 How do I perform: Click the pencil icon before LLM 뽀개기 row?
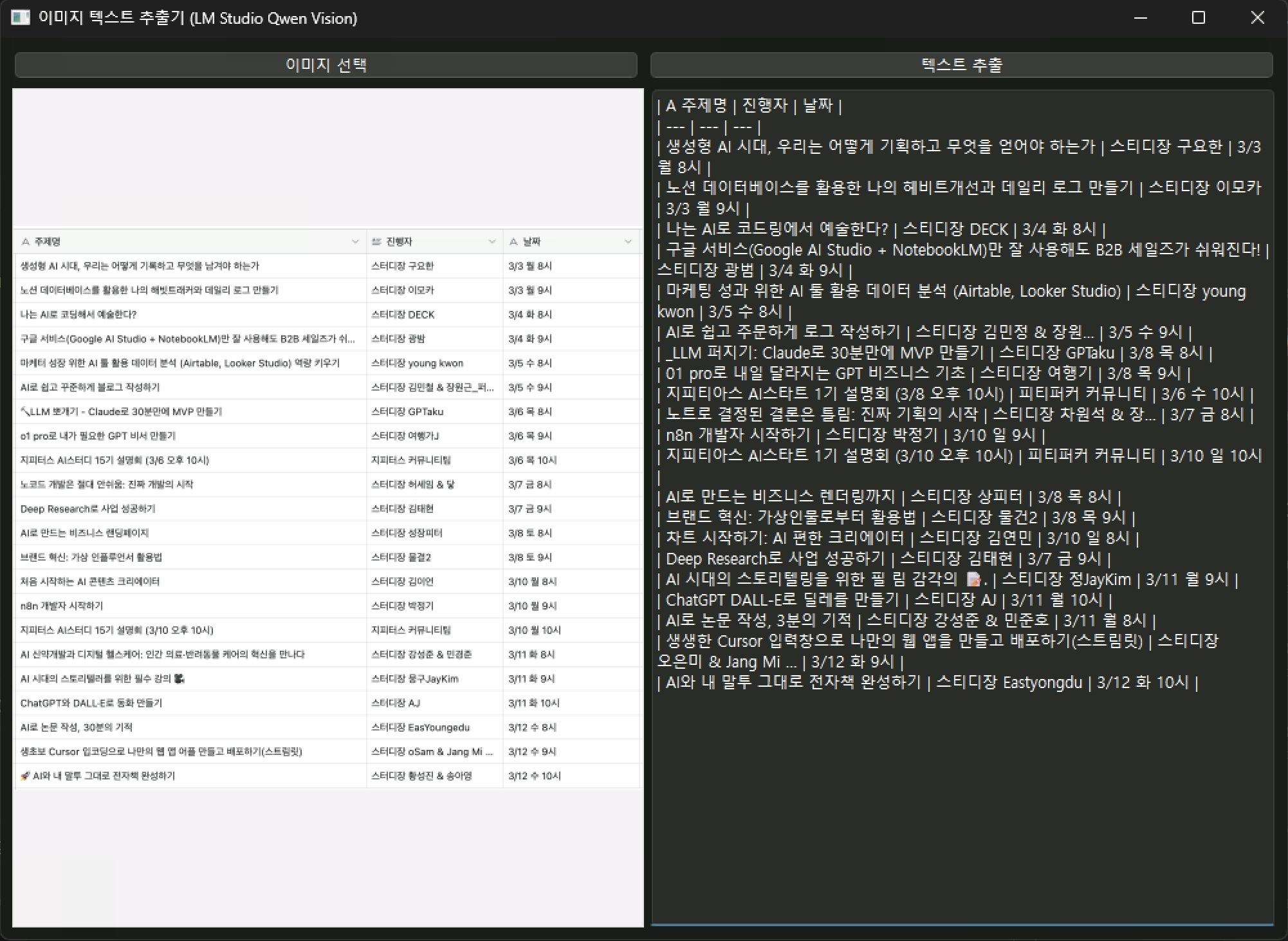24,411
